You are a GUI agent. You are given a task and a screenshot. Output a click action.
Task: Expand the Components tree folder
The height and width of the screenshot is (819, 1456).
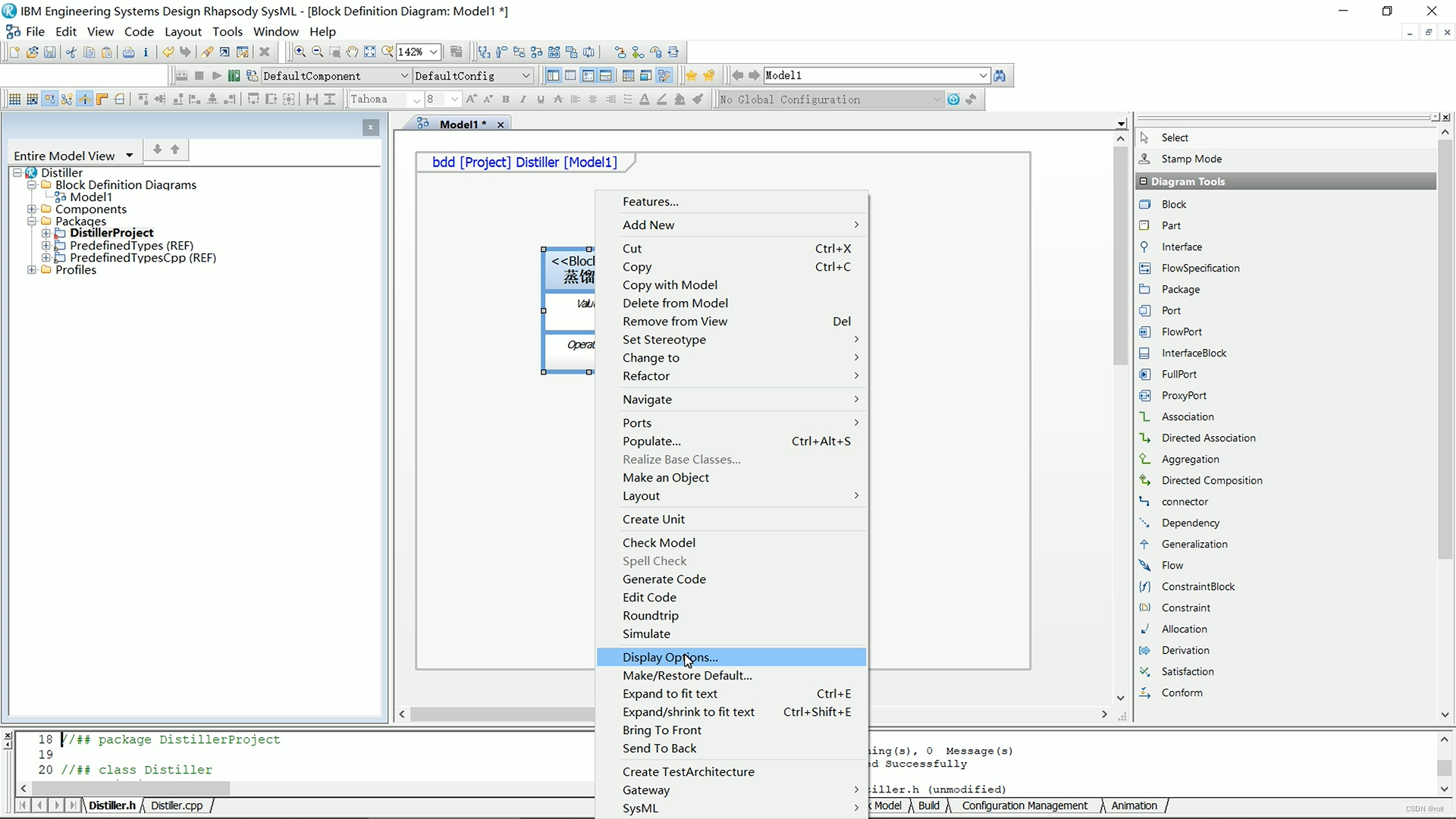(32, 209)
